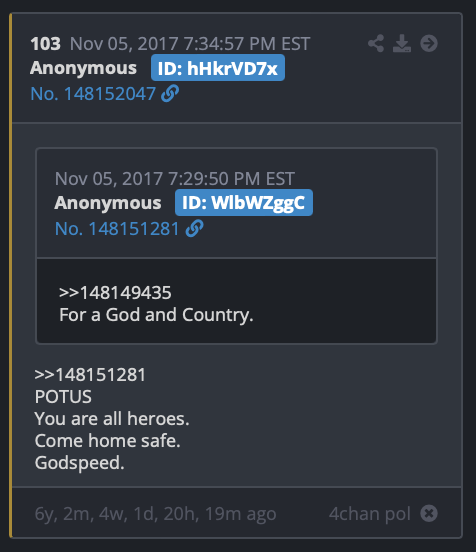Select the ID: hHkrVD7x badge
The width and height of the screenshot is (476, 552).
coord(218,68)
